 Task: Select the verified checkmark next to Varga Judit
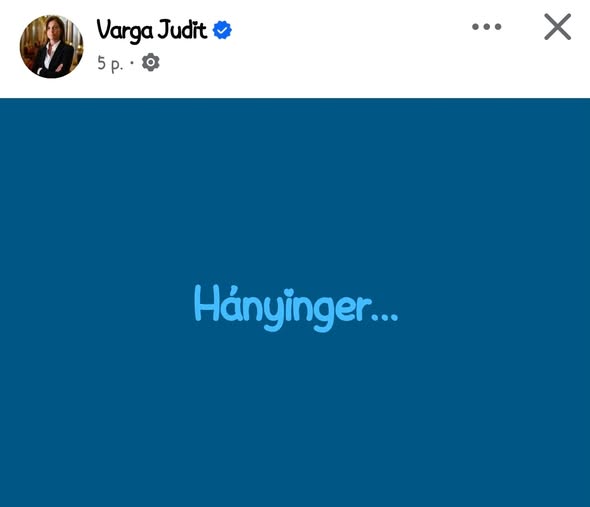[222, 30]
